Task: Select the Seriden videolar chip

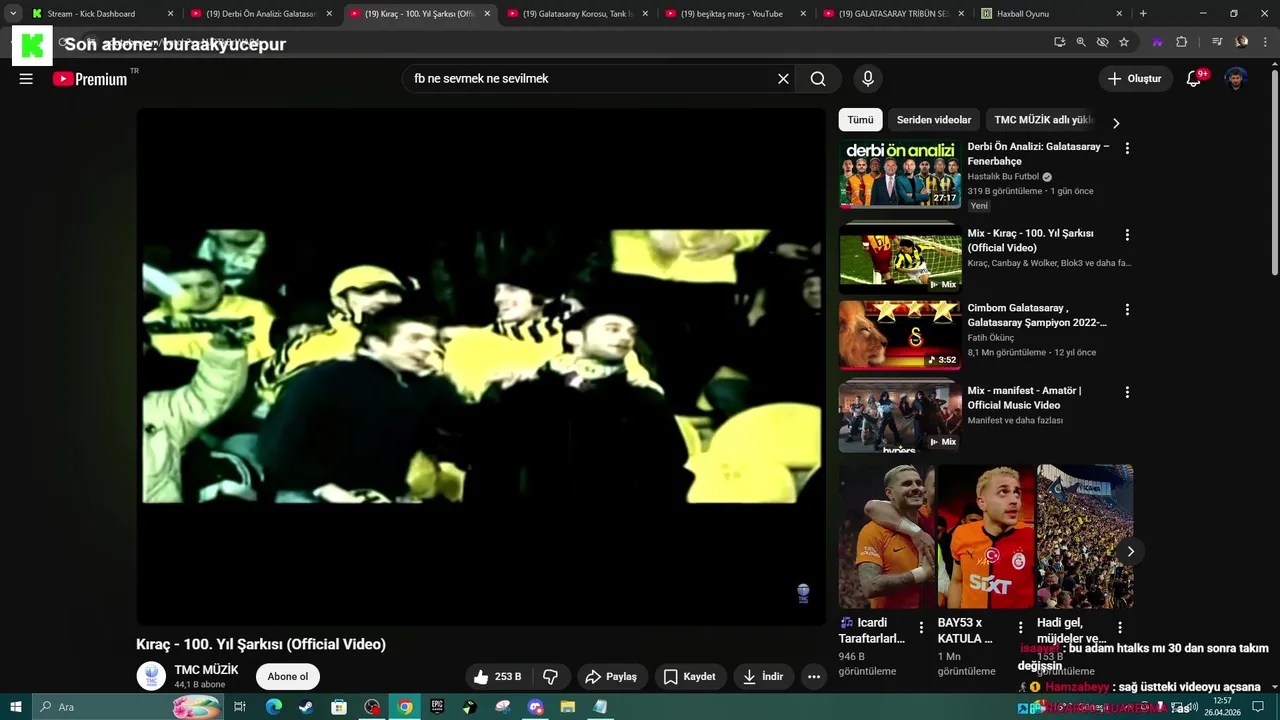Action: point(934,120)
